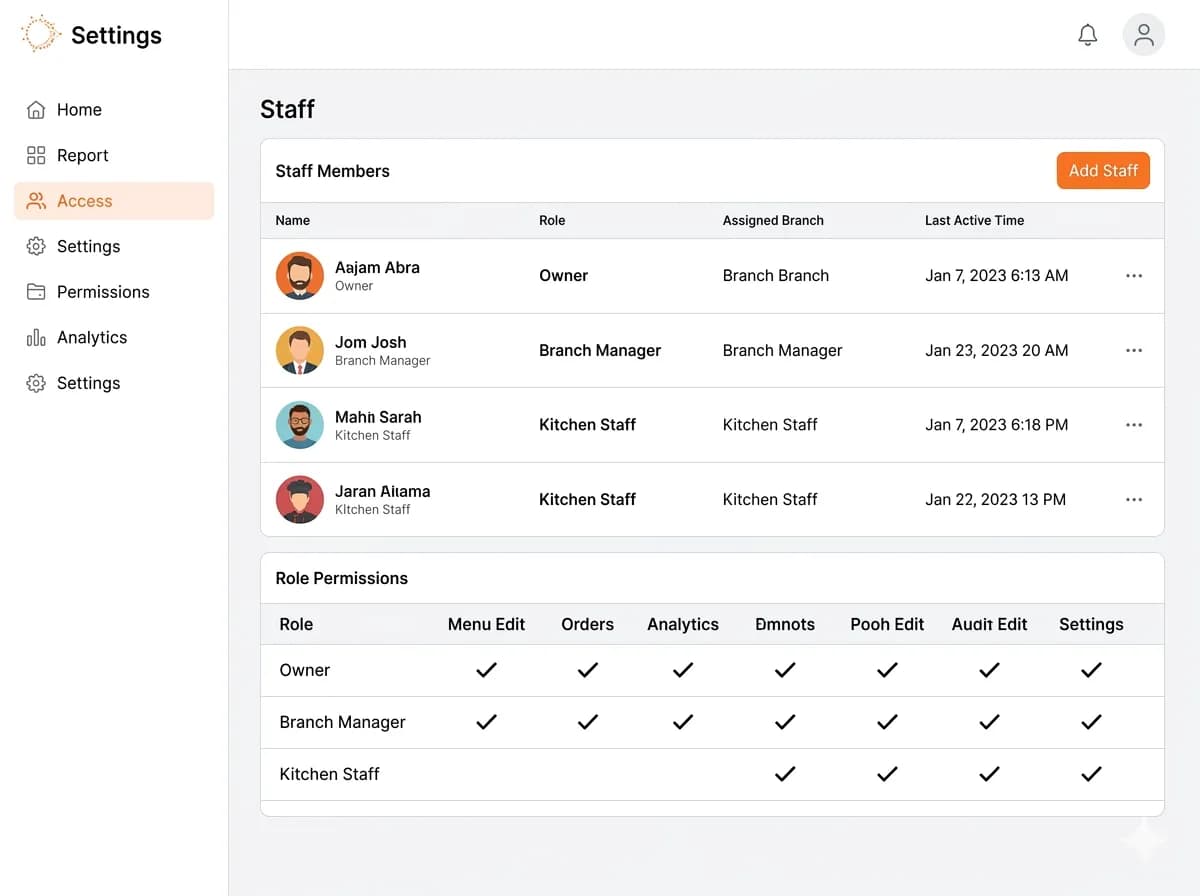Click 'Jan 23, 2023 20 AM' timestamp

click(x=997, y=350)
